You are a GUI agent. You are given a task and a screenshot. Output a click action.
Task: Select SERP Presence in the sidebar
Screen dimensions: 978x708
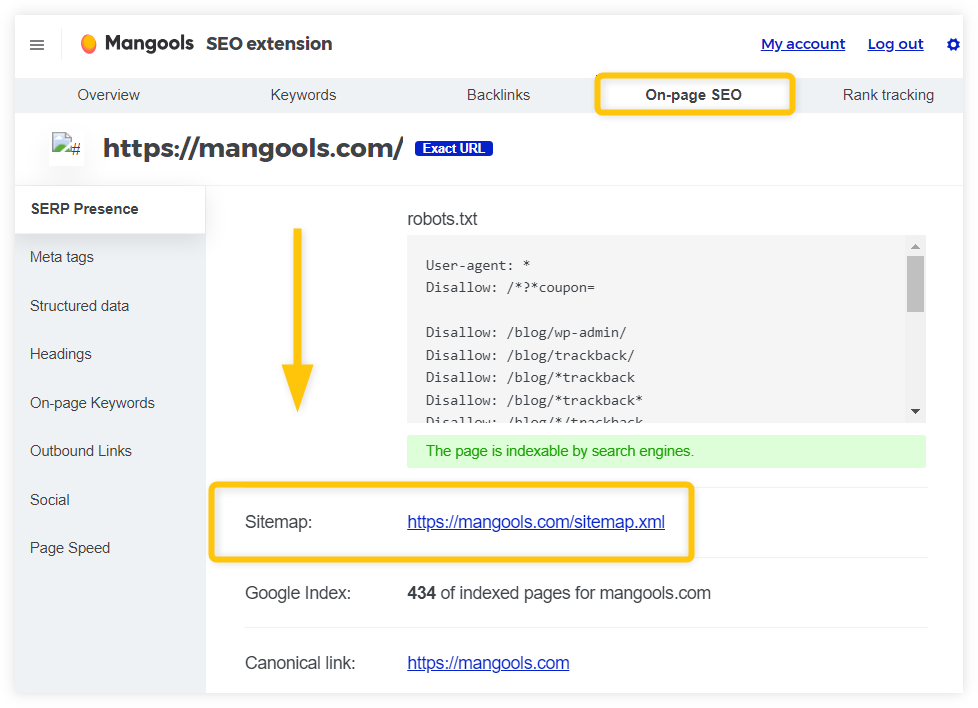click(84, 209)
